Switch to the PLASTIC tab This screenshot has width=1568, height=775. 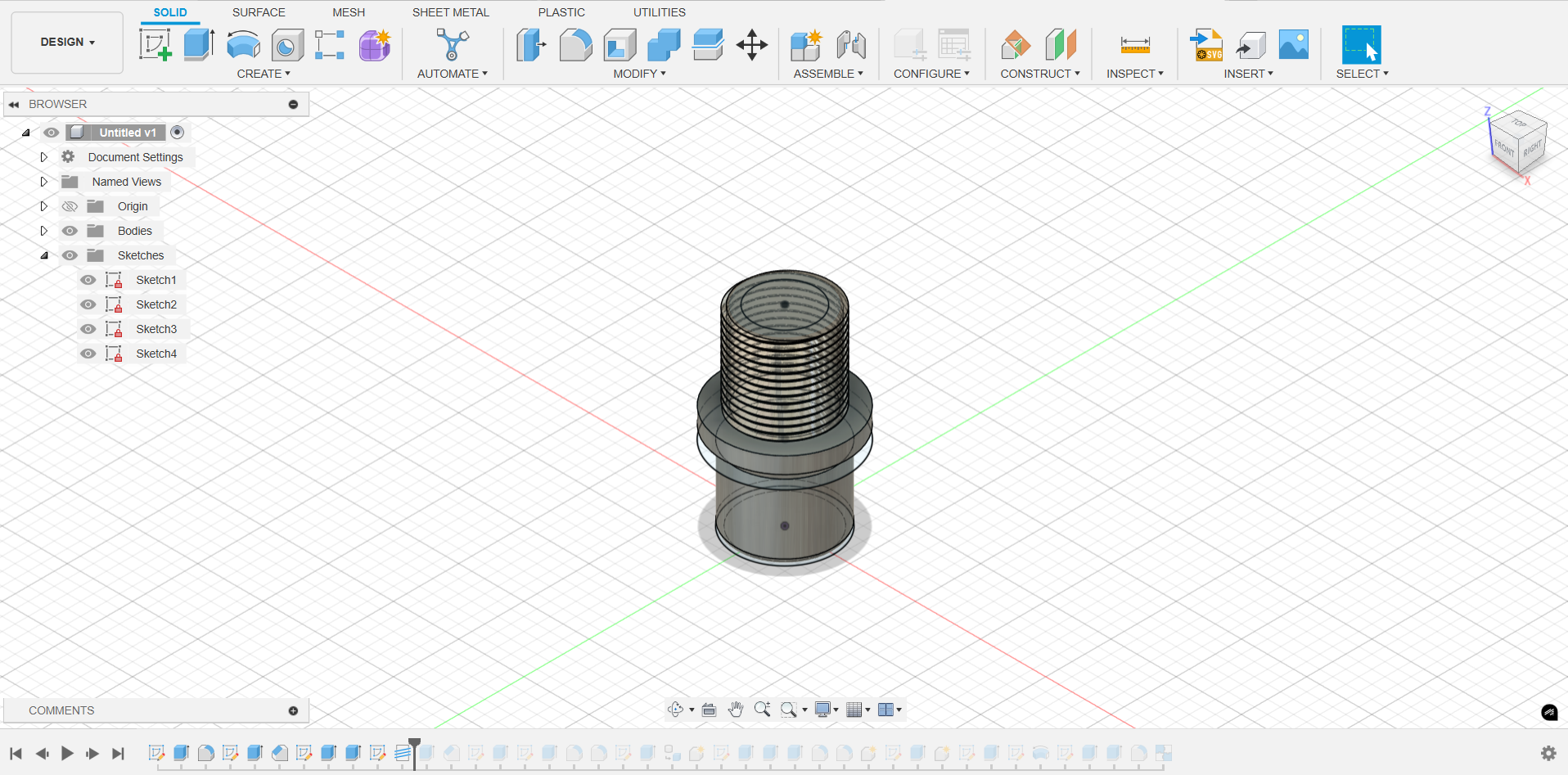561,12
